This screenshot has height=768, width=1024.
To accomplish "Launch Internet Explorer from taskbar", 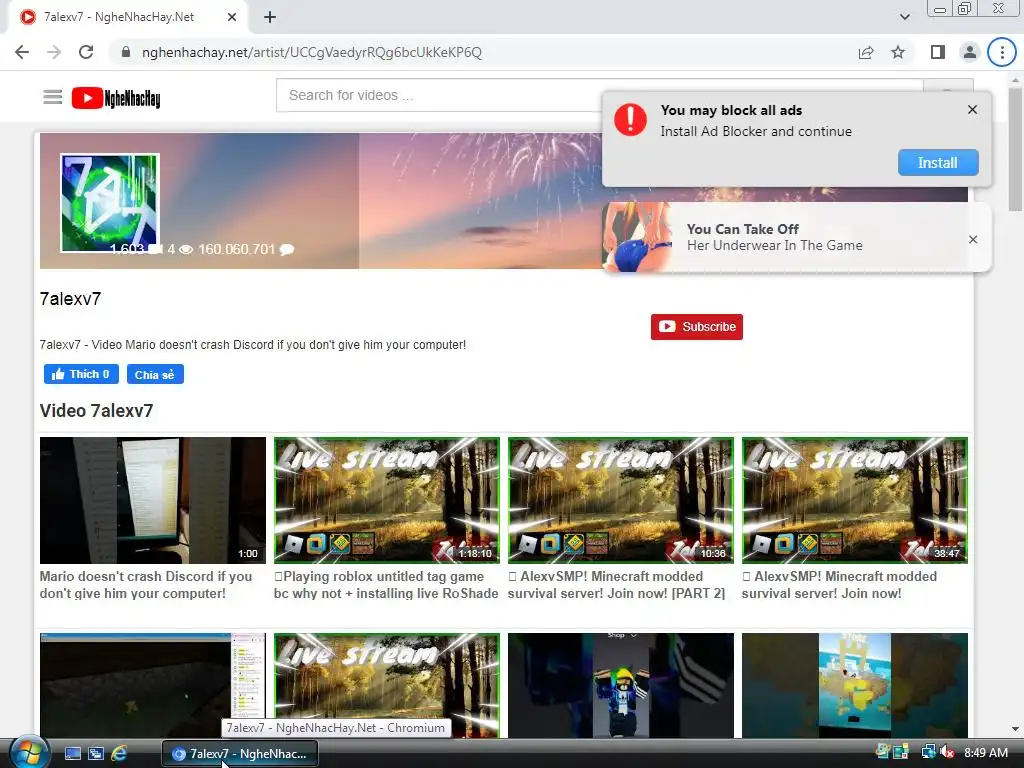I will click(x=119, y=754).
